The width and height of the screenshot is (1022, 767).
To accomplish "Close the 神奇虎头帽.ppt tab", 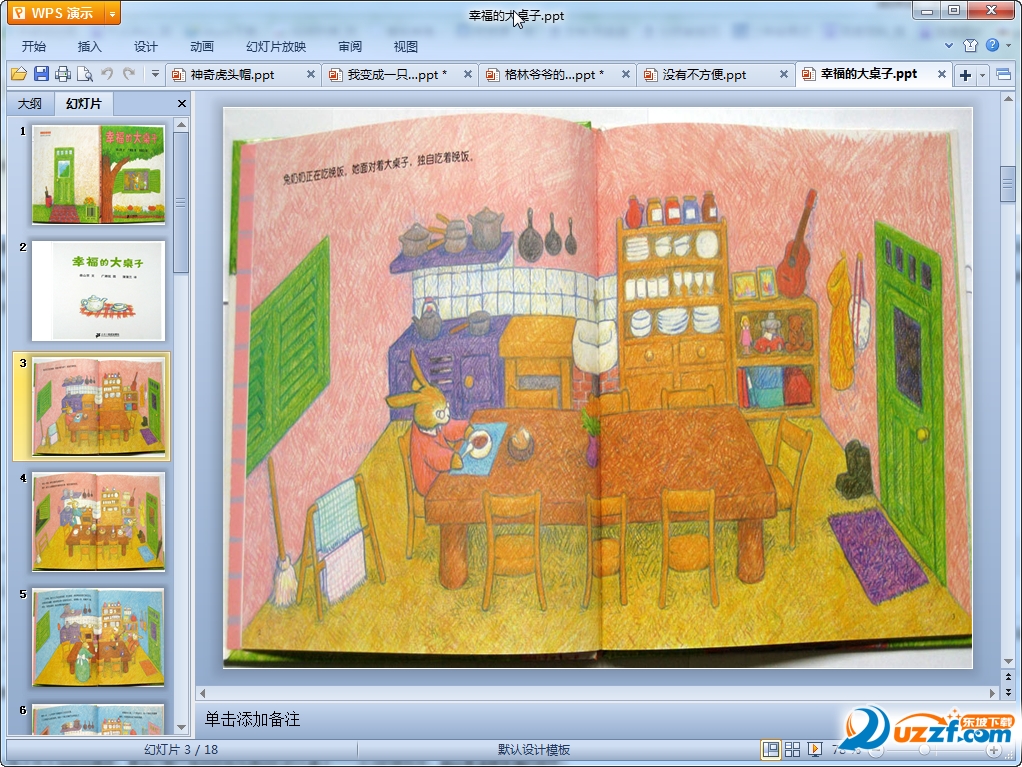I will pos(311,75).
